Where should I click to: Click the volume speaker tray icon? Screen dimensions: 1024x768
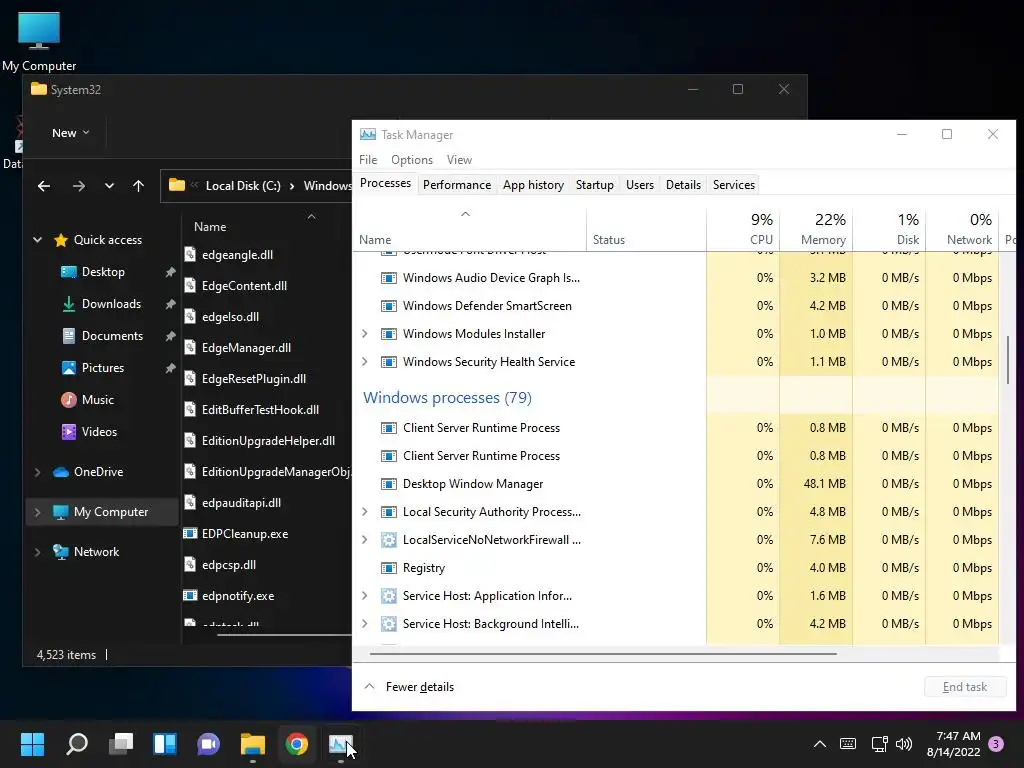point(904,744)
